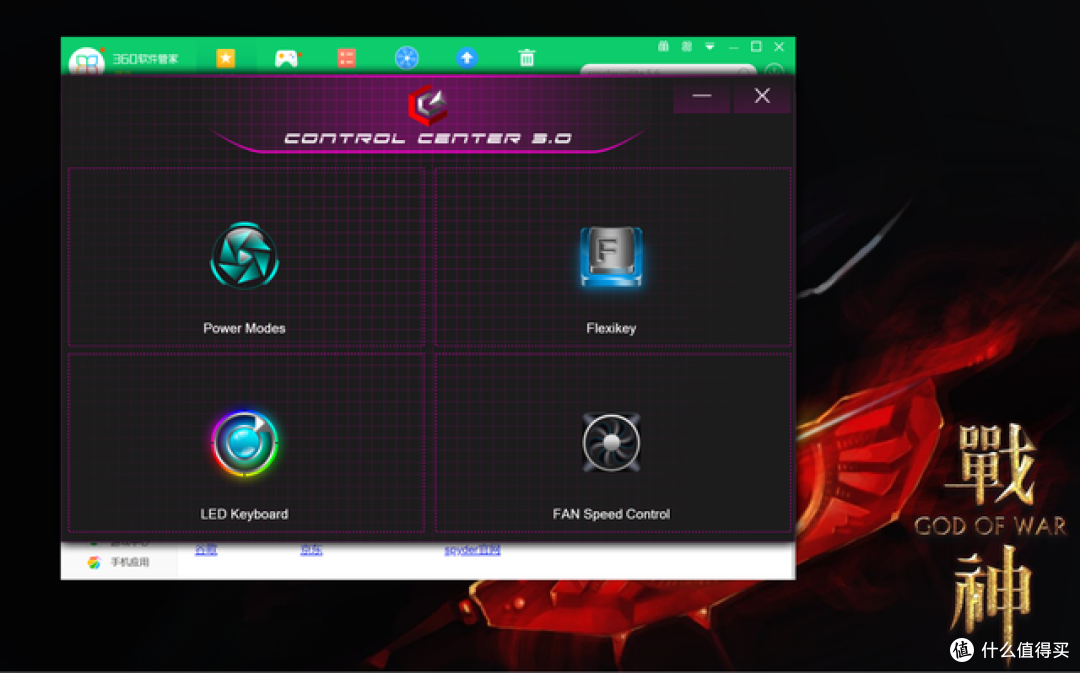Open the Power Modes panel
1080x673 pixels.
[245, 258]
